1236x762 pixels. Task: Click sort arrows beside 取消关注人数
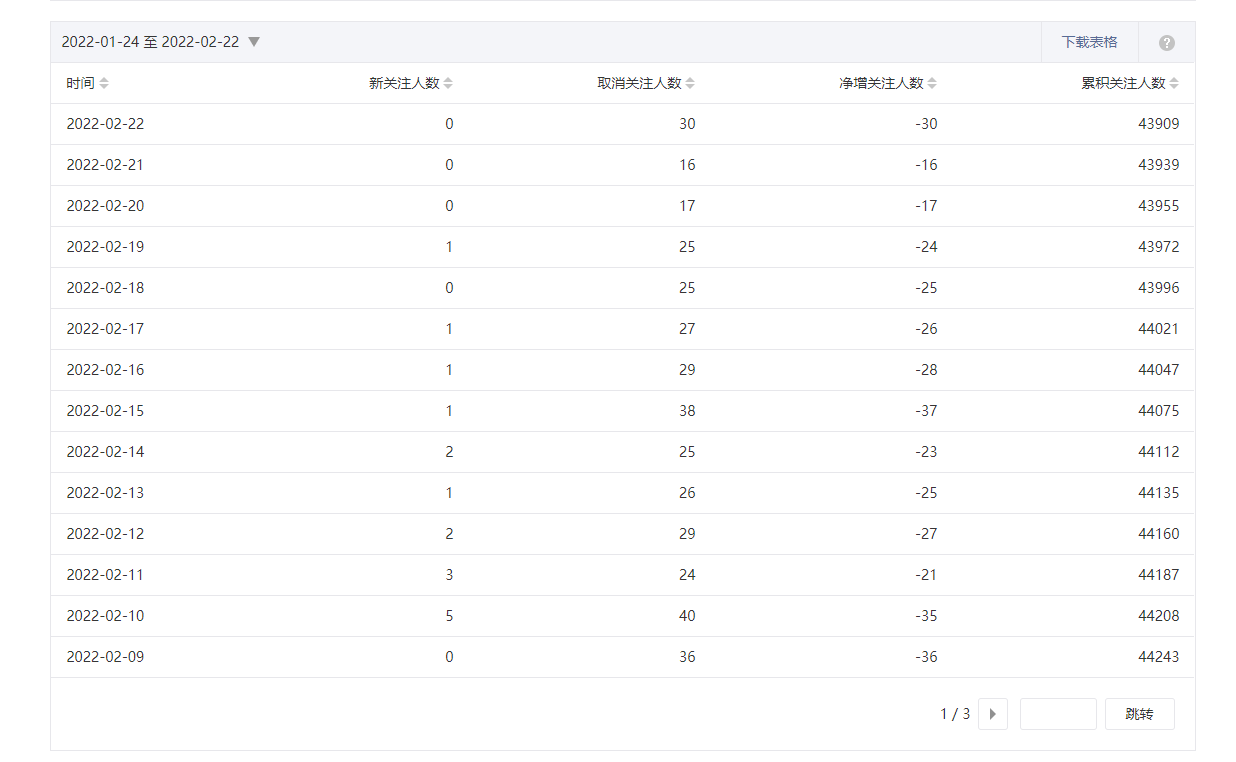point(690,84)
